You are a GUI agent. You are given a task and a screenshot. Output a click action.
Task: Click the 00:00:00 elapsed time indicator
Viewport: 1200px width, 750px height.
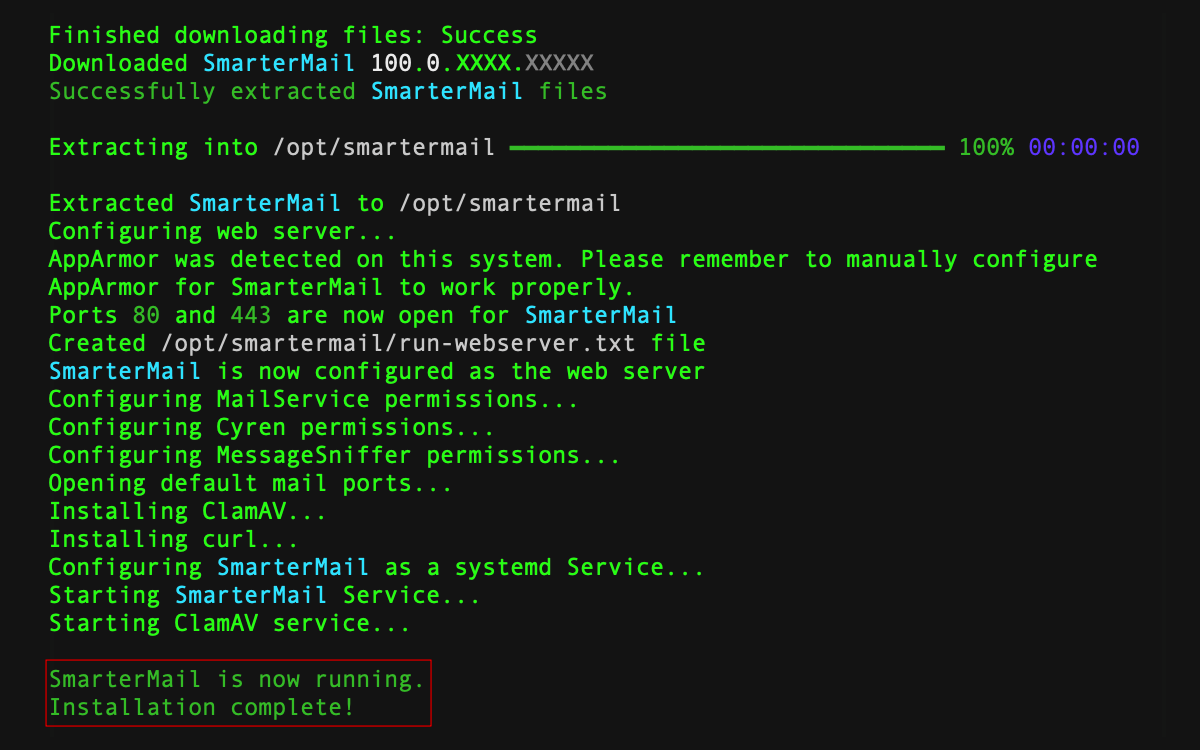[x=1084, y=148]
